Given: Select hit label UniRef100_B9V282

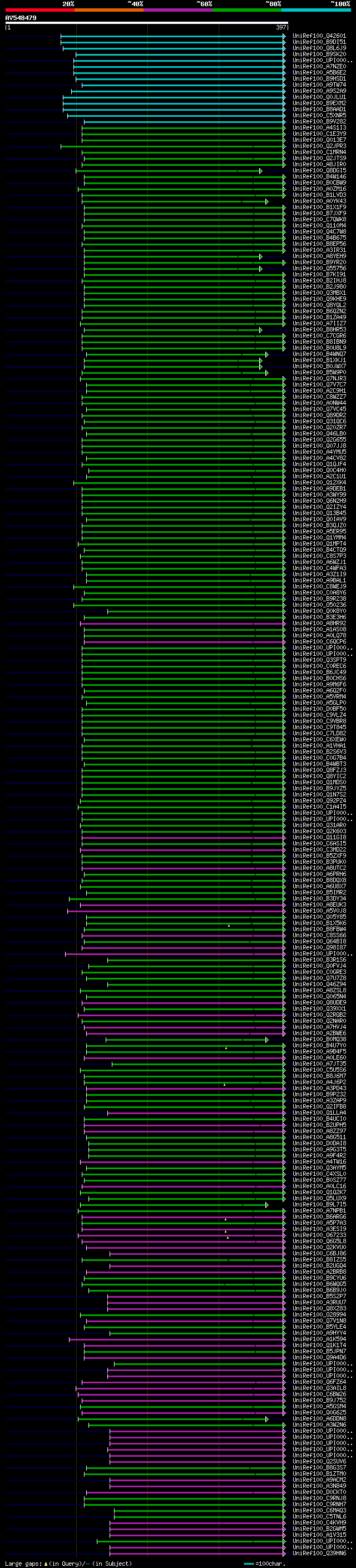Looking at the screenshot, I should [319, 121].
